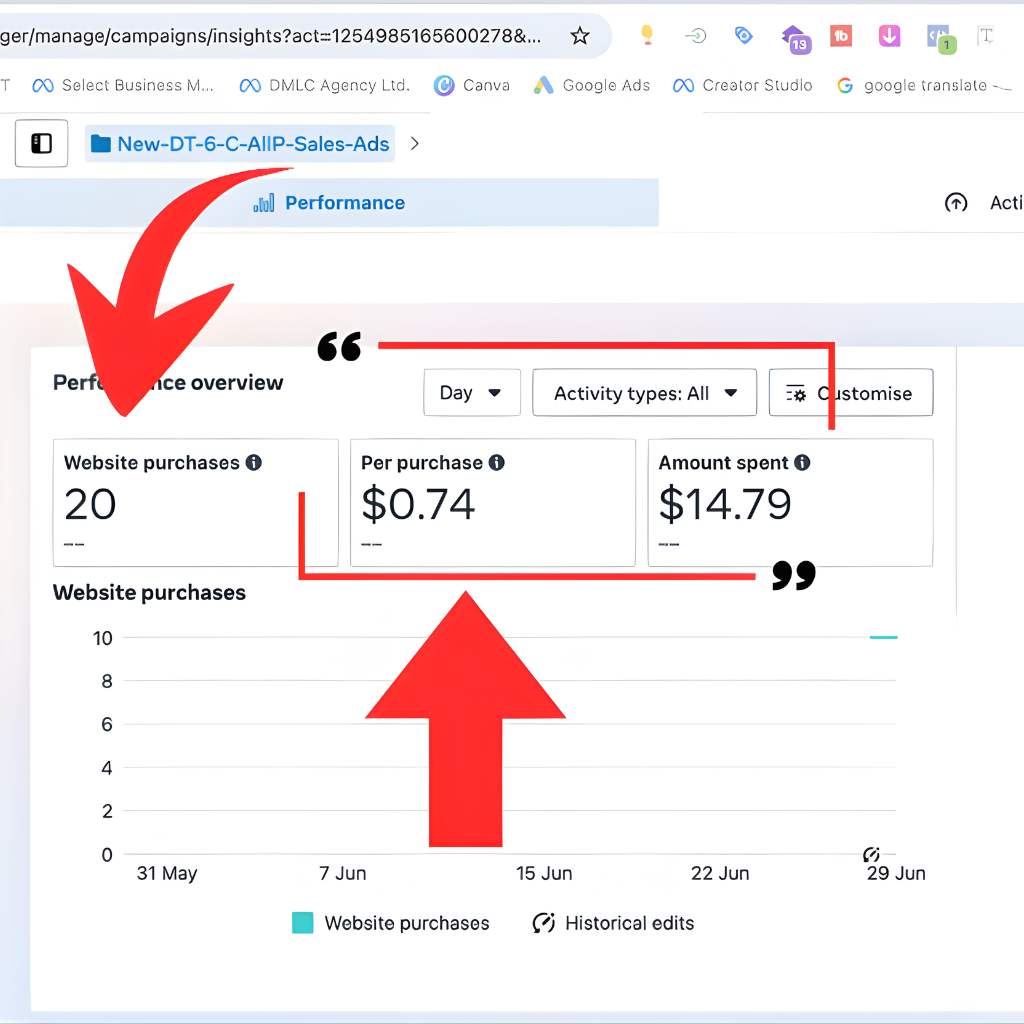
Task: Open the Day dropdown
Action: tap(471, 392)
